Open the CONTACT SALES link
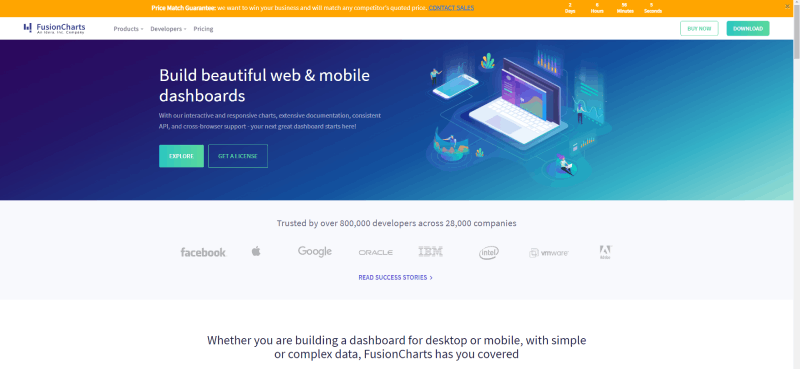800x369 pixels. click(451, 8)
